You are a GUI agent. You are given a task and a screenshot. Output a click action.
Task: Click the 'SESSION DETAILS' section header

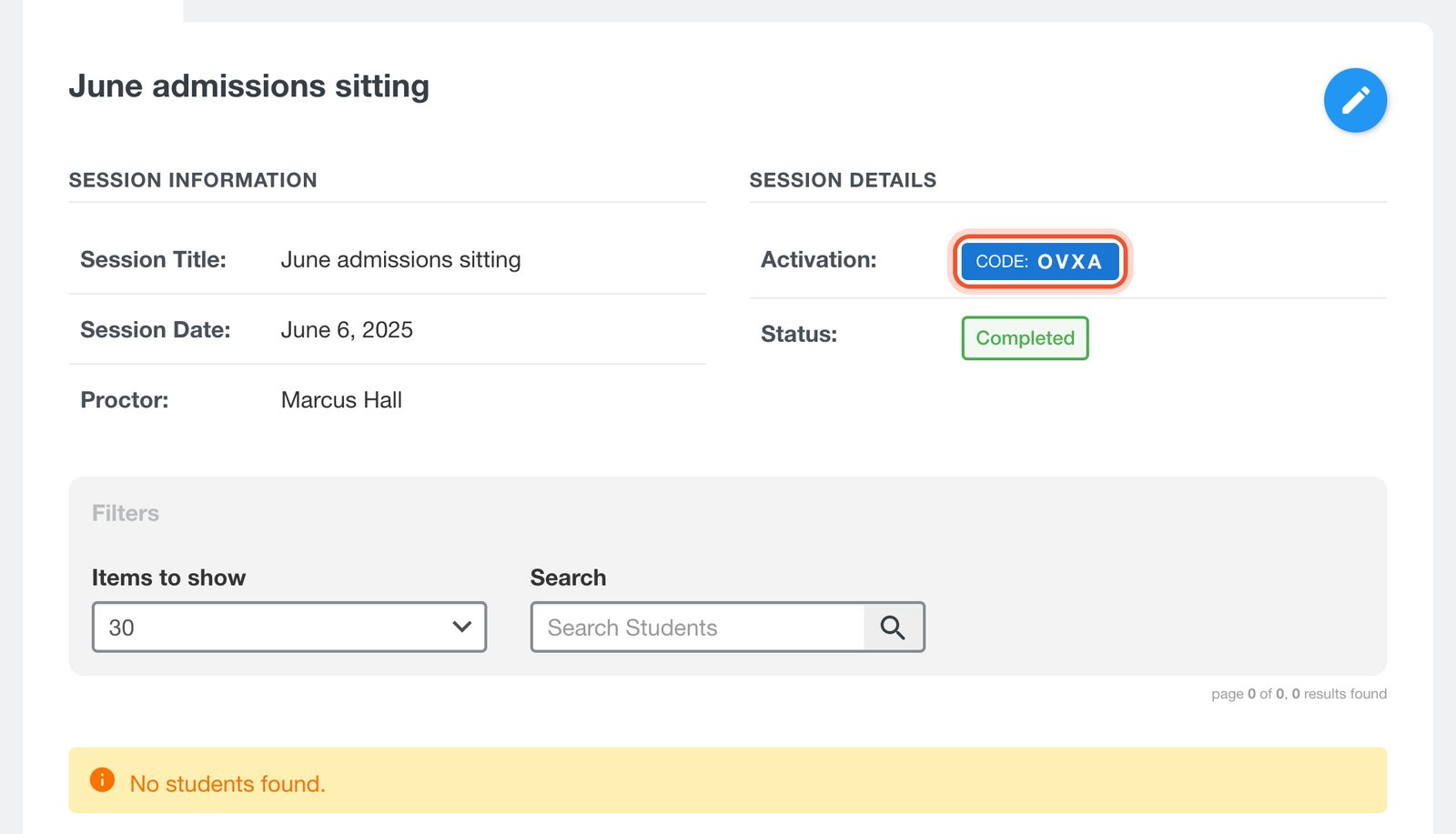(843, 180)
